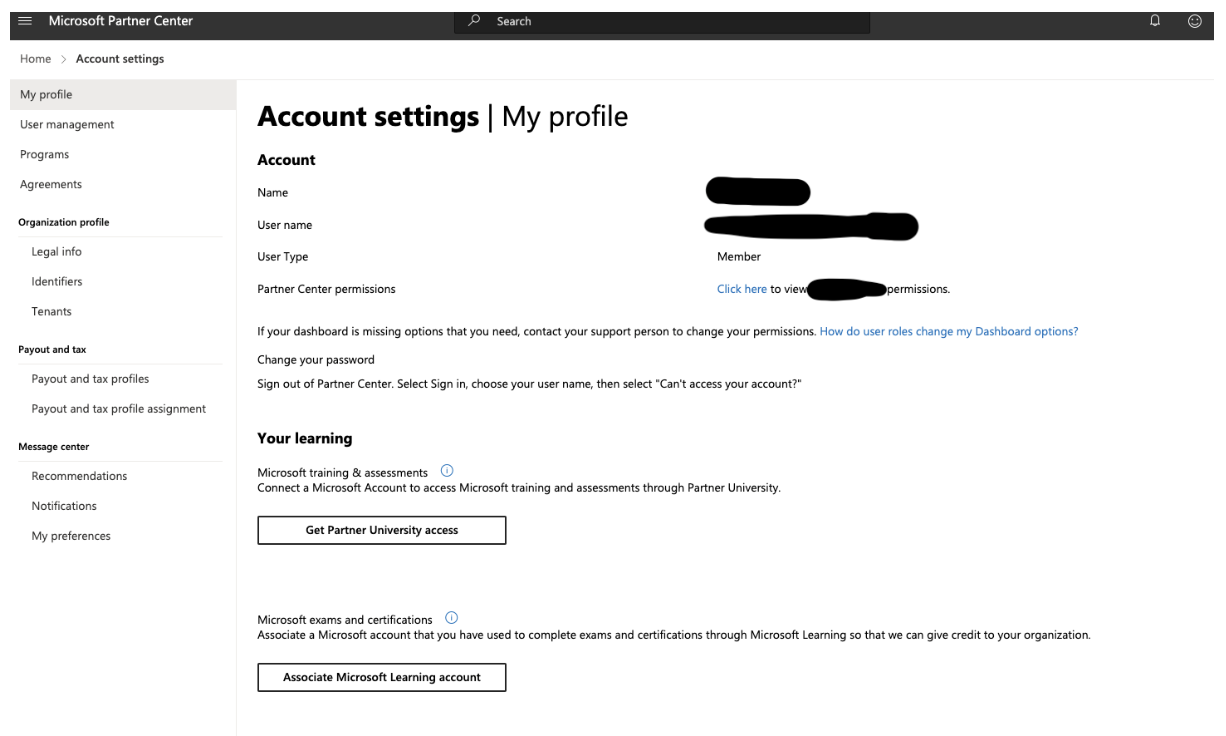This screenshot has width=1226, height=736.
Task: Open the notifications bell
Action: (x=1155, y=21)
